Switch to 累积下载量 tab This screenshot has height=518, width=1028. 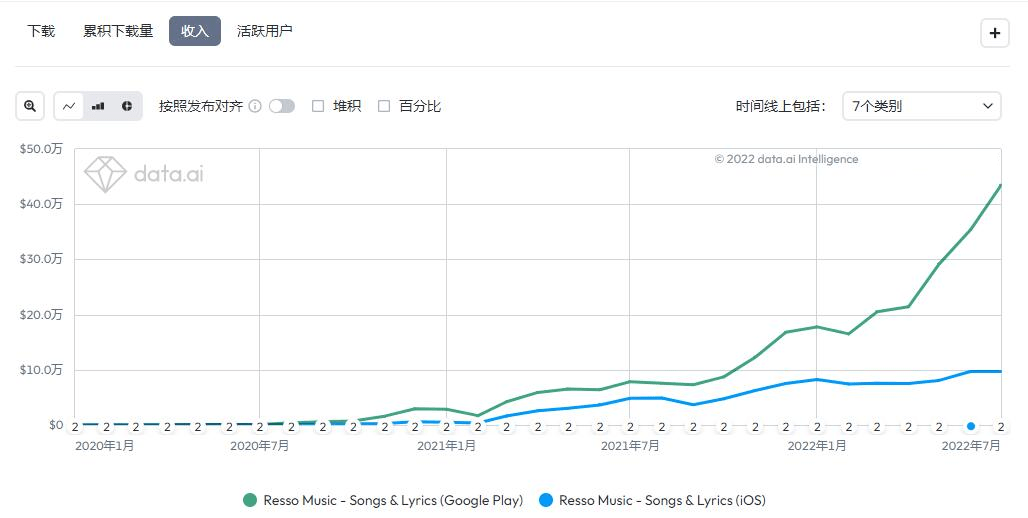tap(118, 31)
